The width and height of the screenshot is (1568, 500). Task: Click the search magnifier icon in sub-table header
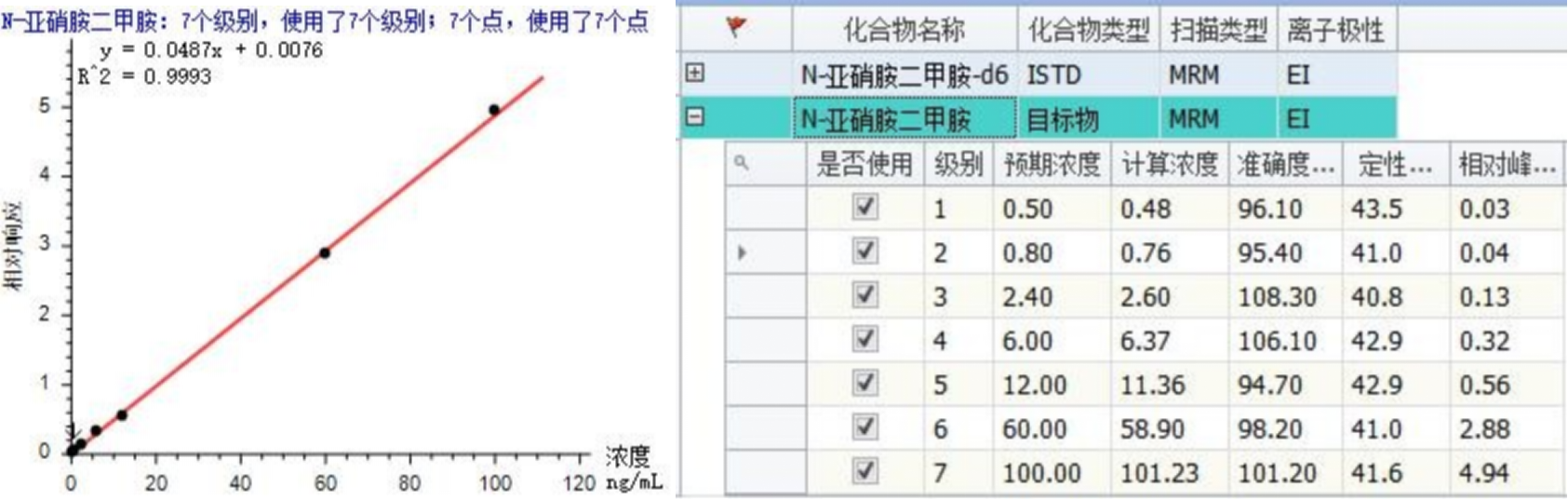pyautogui.click(x=742, y=163)
